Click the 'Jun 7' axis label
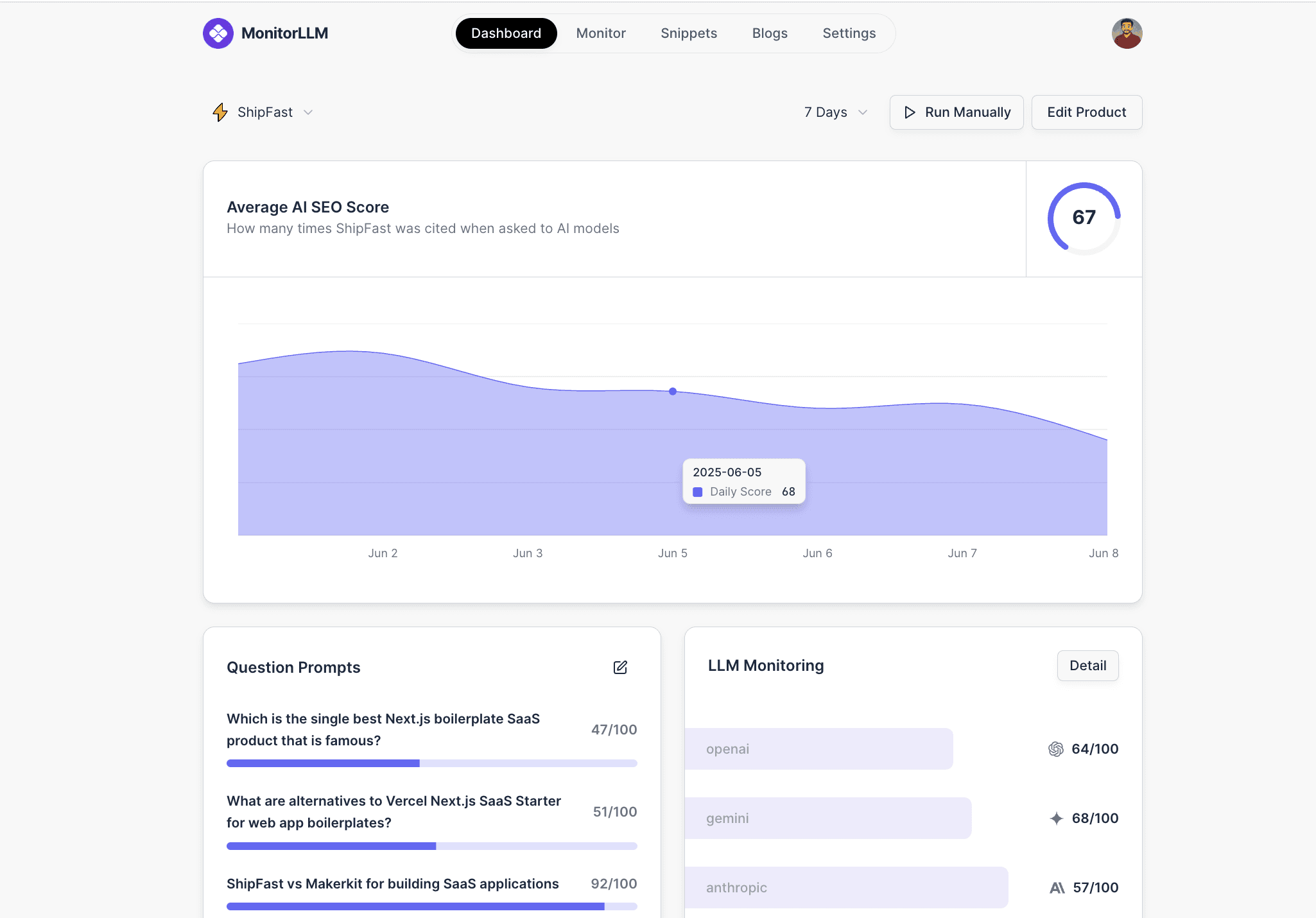 962,553
